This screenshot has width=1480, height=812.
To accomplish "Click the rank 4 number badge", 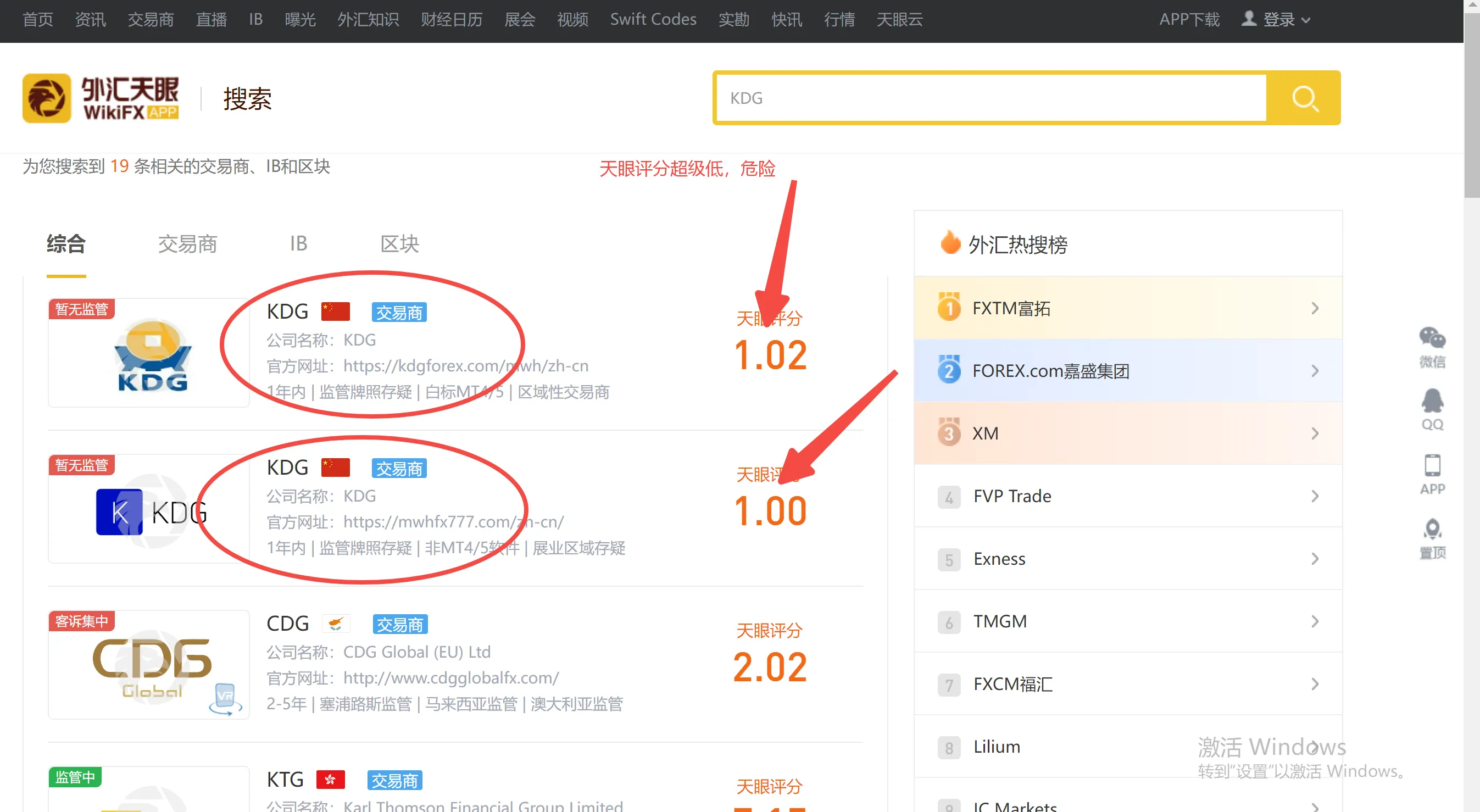I will point(949,497).
